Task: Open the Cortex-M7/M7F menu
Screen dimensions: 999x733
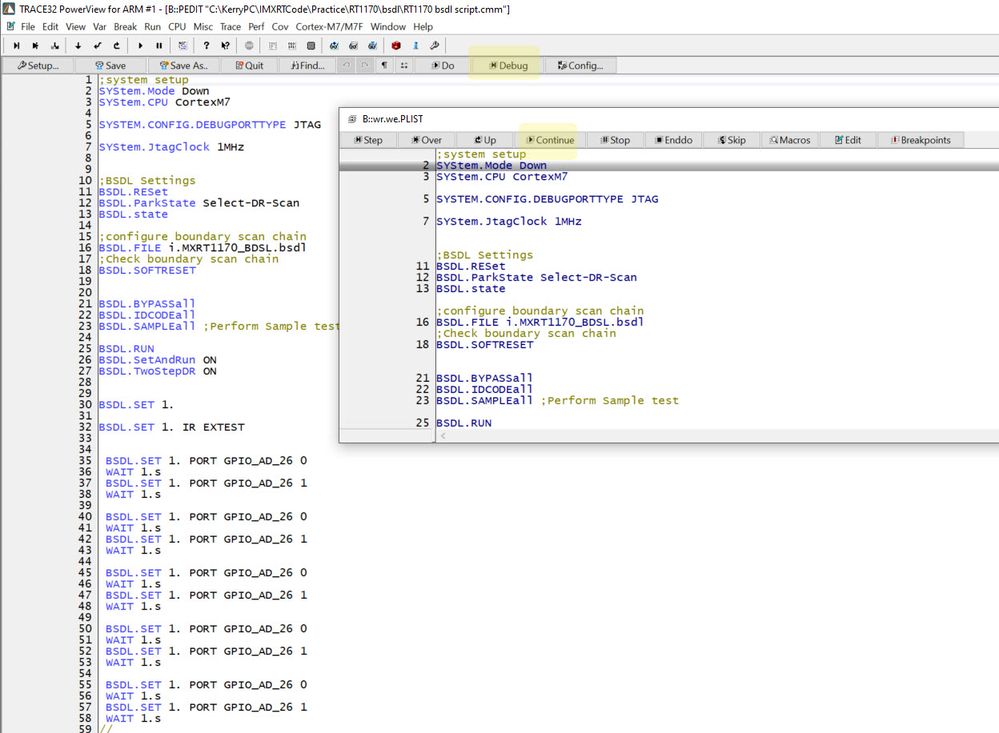Action: (329, 27)
